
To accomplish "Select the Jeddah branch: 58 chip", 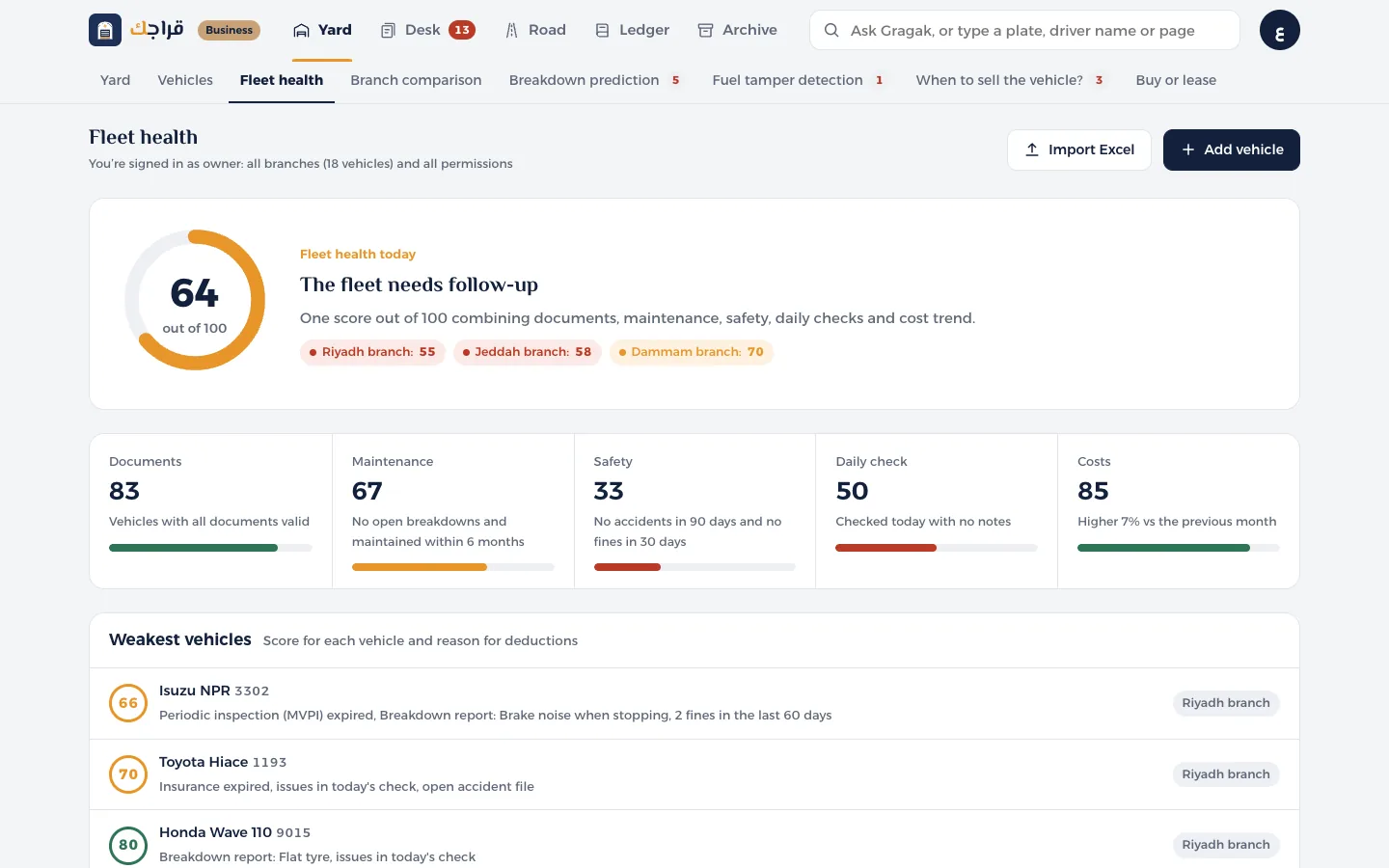I will click(x=528, y=352).
